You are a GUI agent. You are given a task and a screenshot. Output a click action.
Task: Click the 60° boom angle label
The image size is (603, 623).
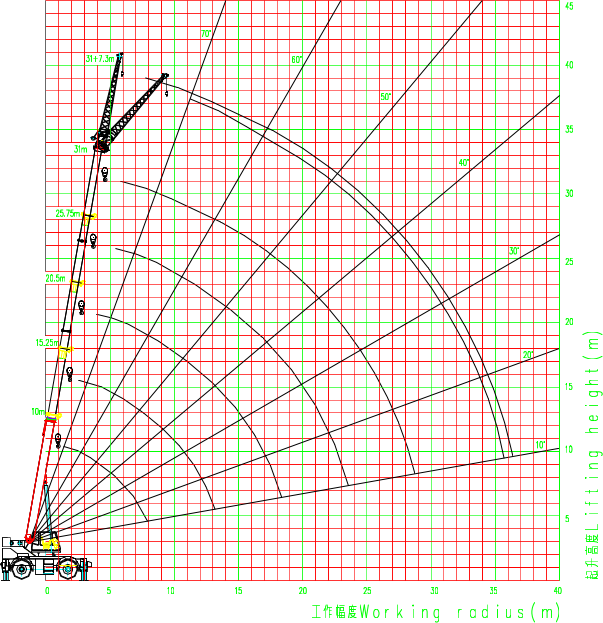(x=296, y=60)
